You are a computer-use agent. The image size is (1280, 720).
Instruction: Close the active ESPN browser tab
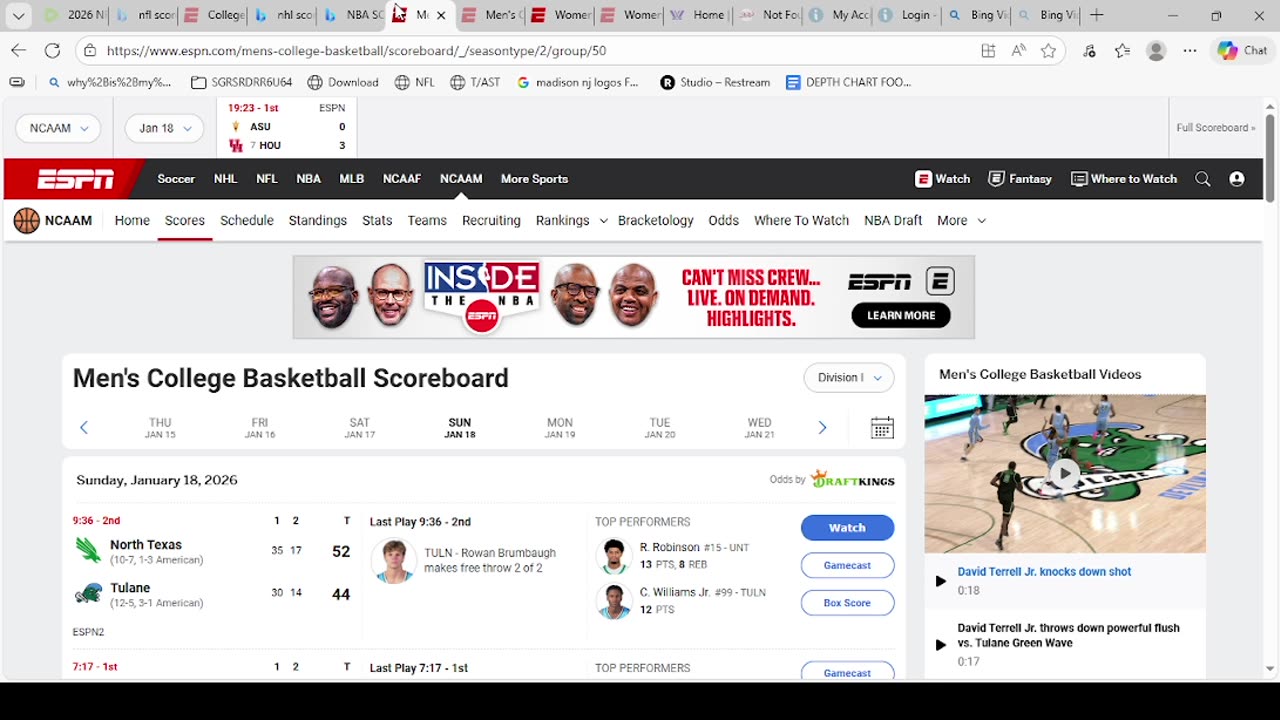click(441, 15)
